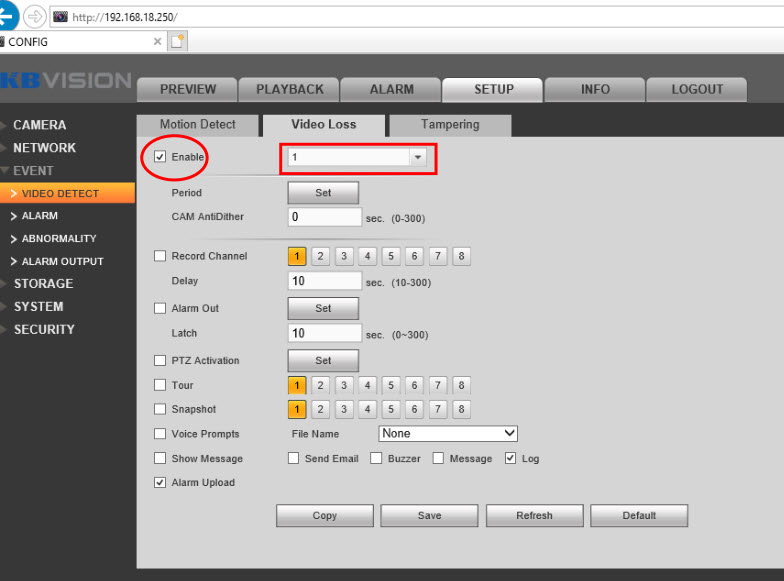Enable the Record Channel checkbox
Screen dimensions: 784x581
[x=160, y=256]
